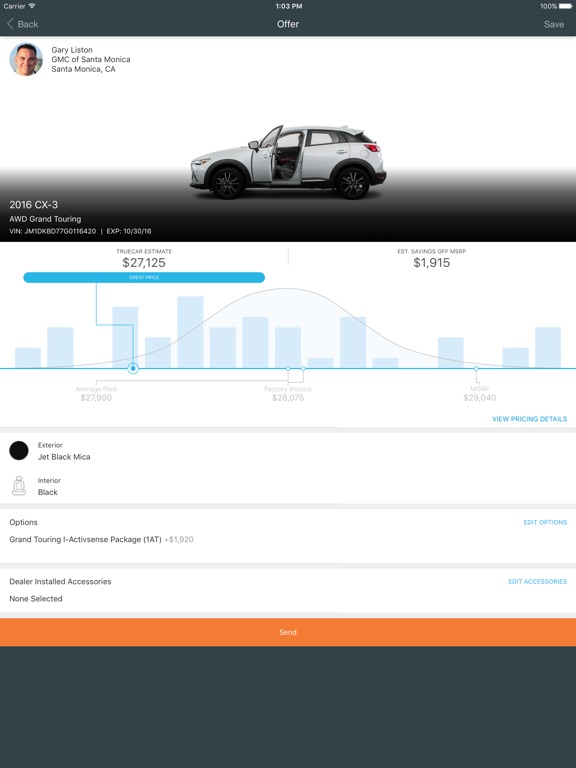The image size is (576, 768).
Task: Select the MSRP marker on price line
Action: coord(476,368)
